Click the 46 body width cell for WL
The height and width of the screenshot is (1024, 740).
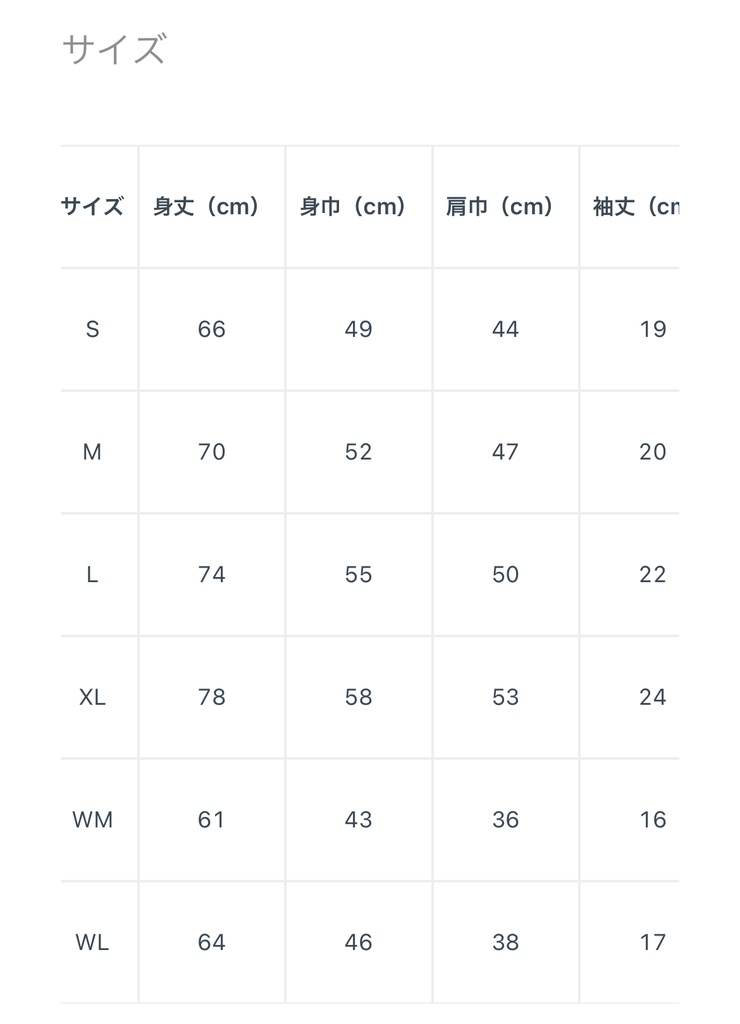(358, 942)
